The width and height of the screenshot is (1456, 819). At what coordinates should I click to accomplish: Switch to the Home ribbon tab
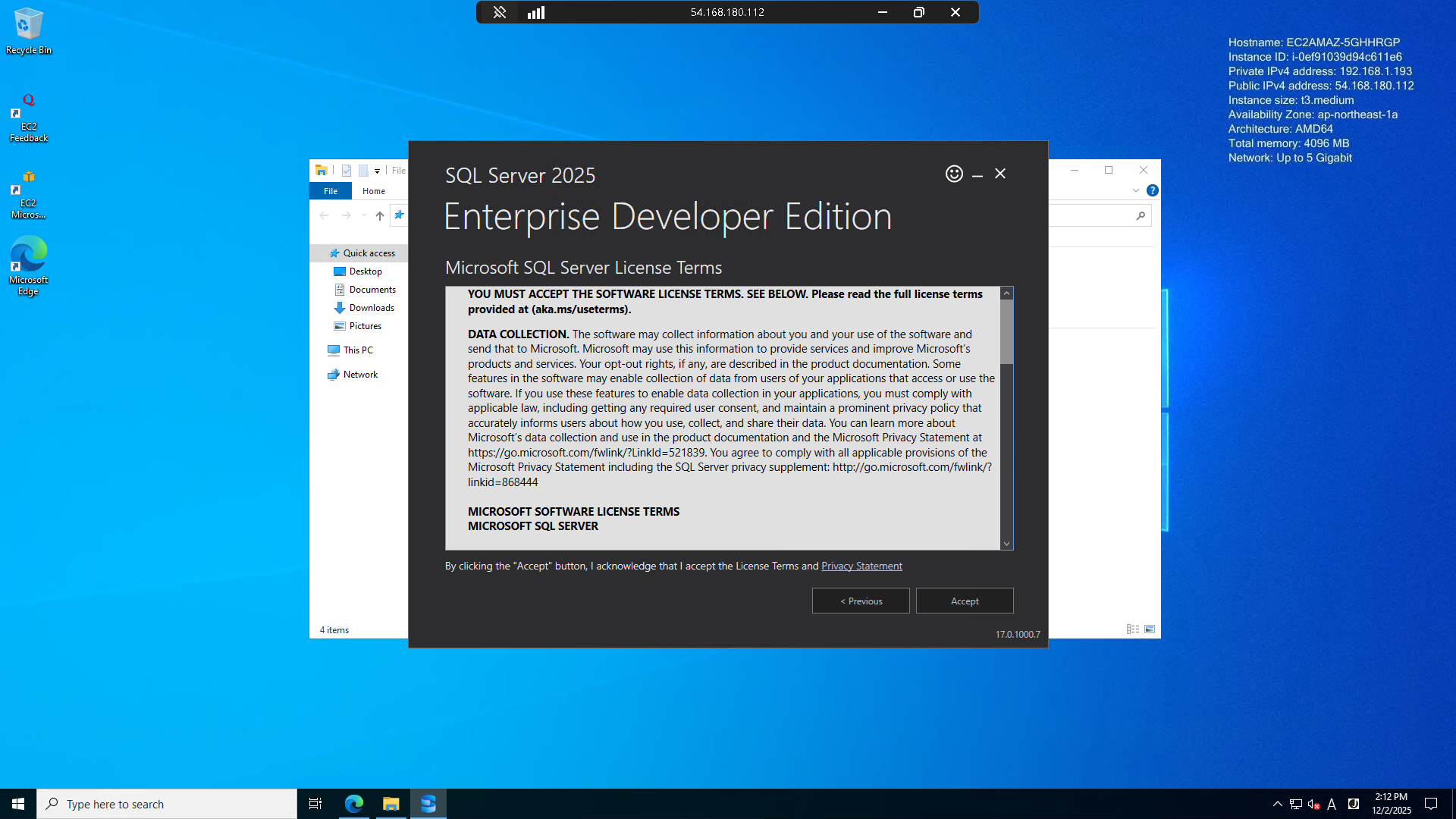point(373,191)
